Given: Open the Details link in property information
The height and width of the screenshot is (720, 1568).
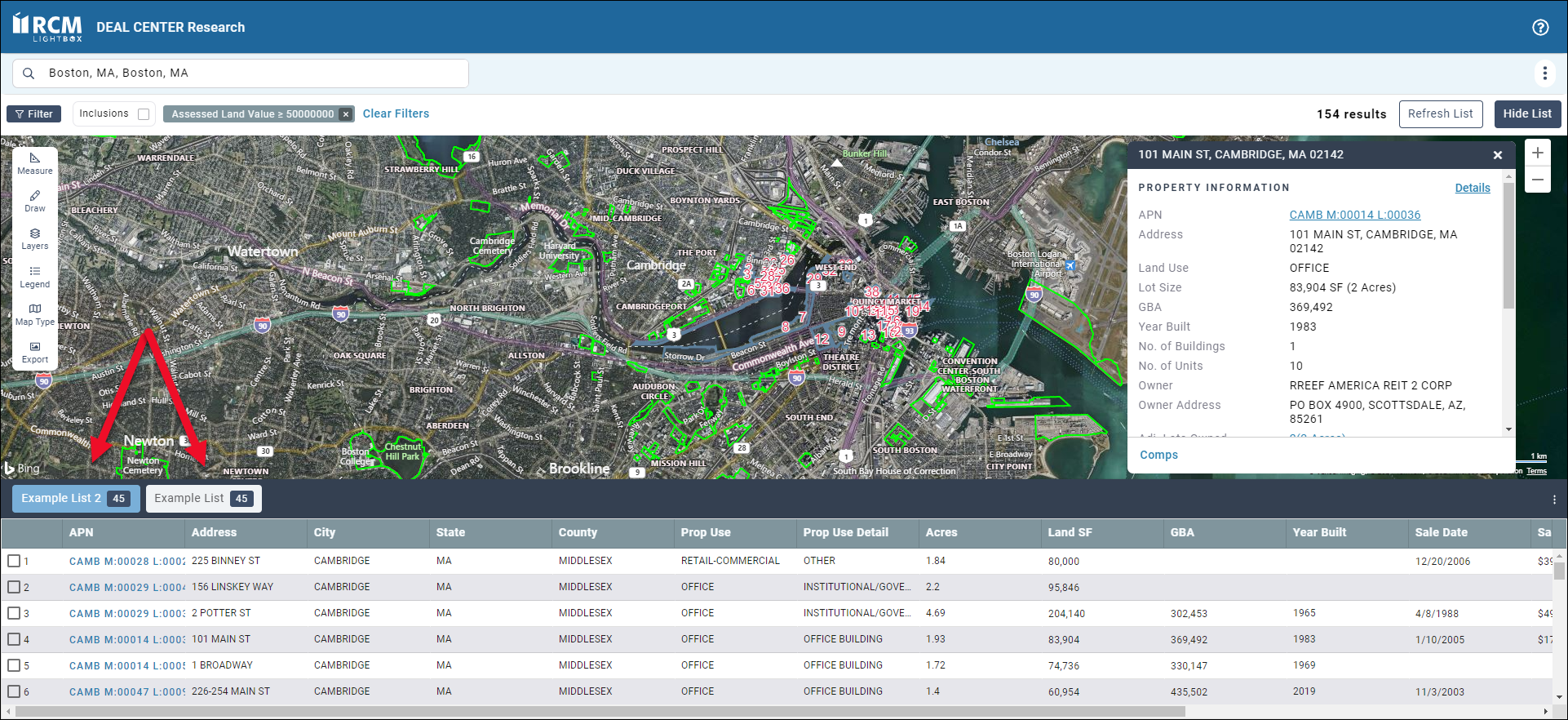Looking at the screenshot, I should coord(1472,188).
